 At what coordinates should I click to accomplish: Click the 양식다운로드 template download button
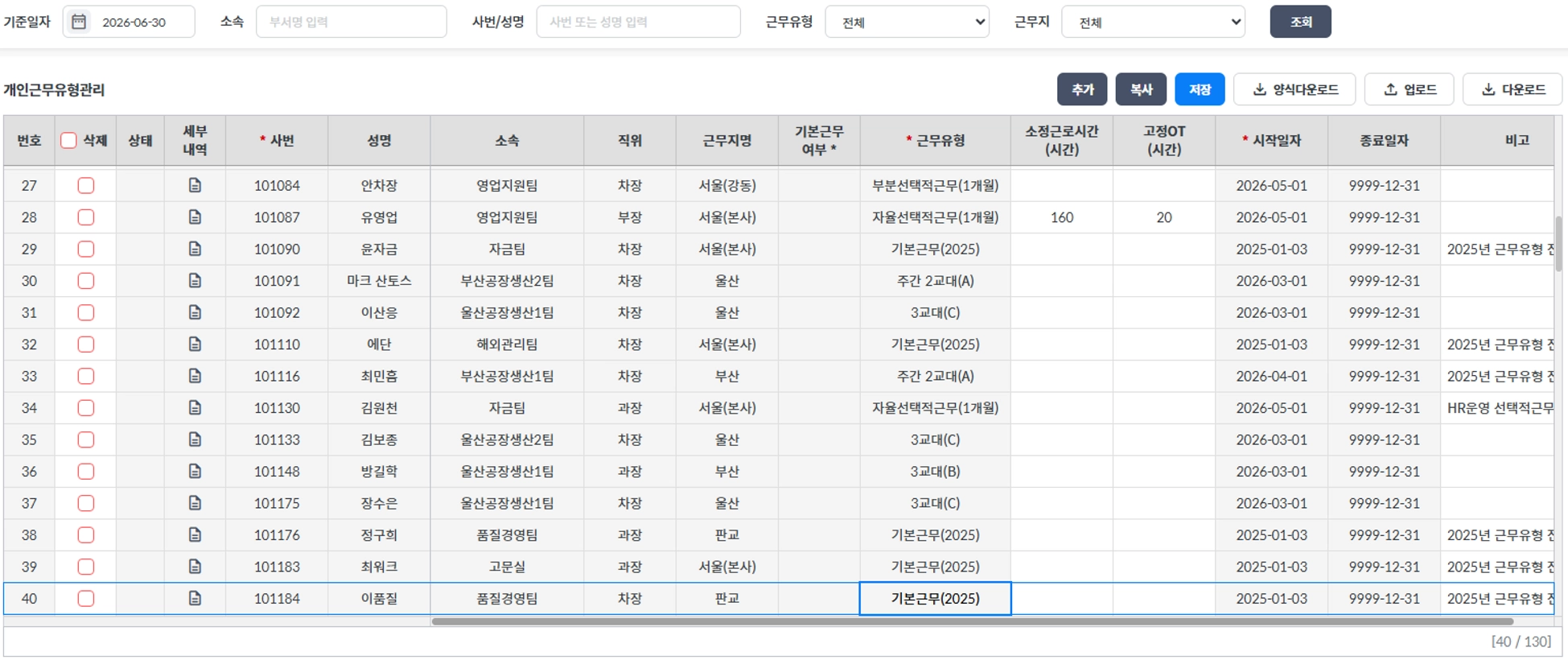[x=1294, y=89]
